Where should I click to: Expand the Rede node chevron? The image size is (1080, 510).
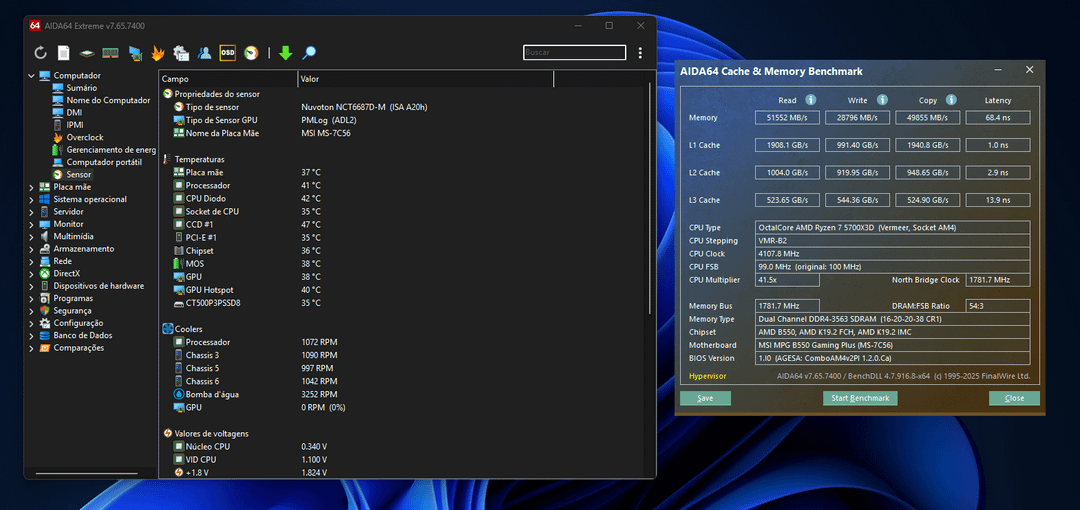point(31,261)
